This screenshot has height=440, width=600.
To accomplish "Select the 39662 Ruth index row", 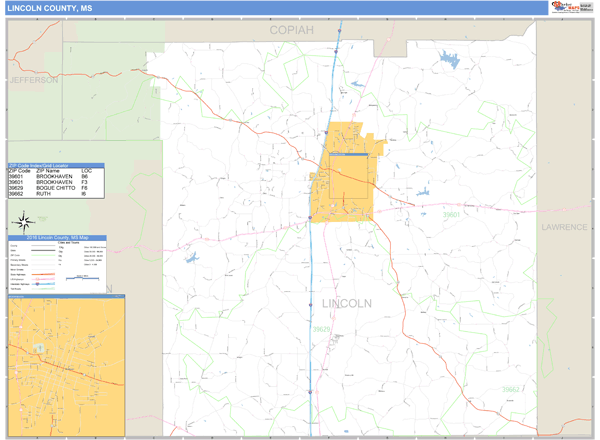I will [56, 194].
